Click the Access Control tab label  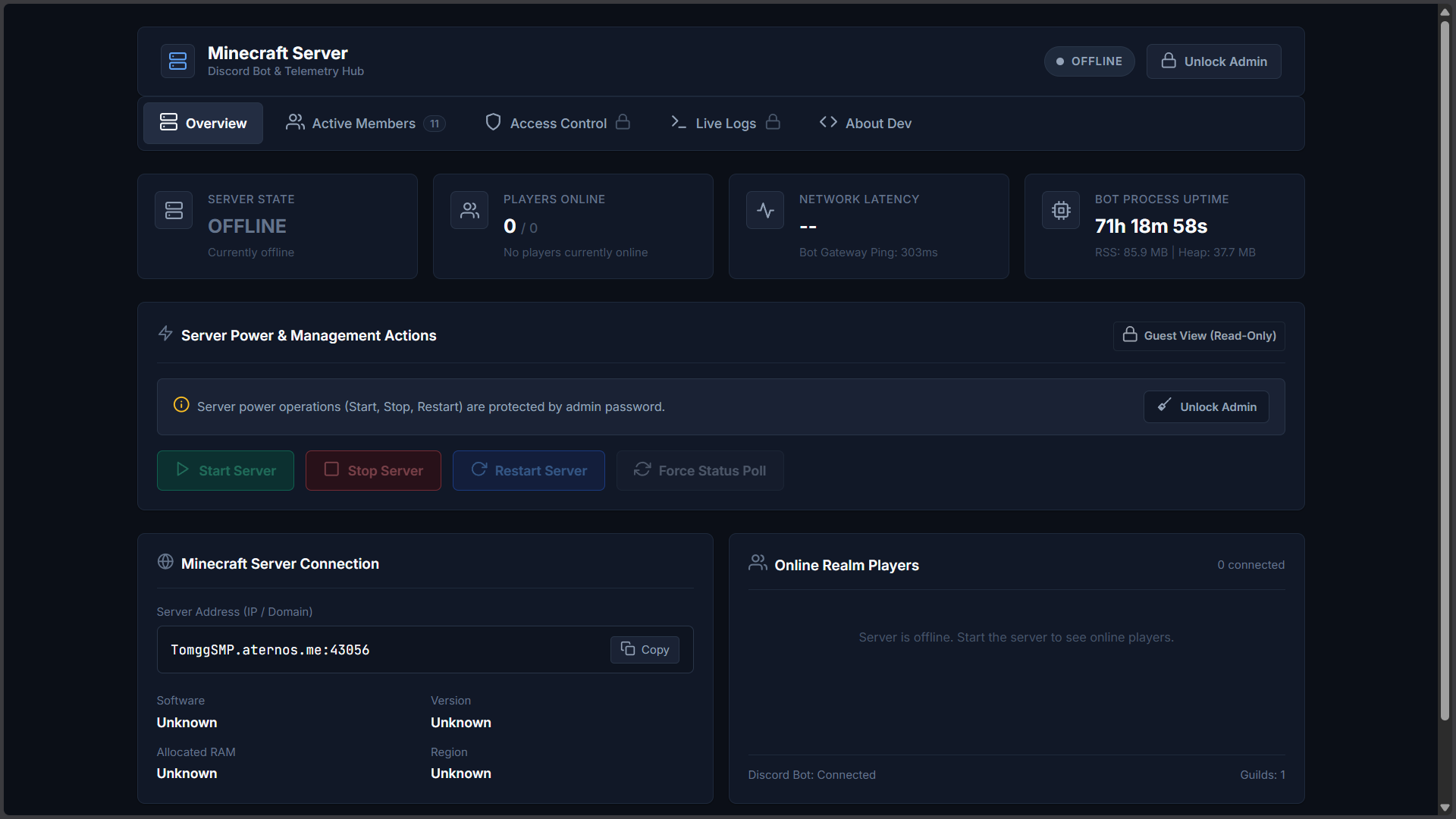pos(559,124)
